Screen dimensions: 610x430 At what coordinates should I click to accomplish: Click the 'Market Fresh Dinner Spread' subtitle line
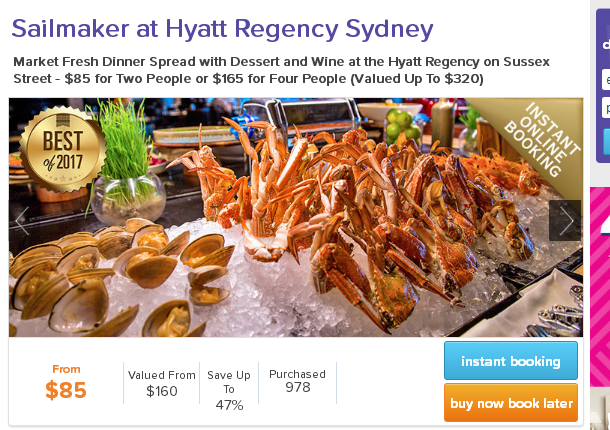coord(281,62)
